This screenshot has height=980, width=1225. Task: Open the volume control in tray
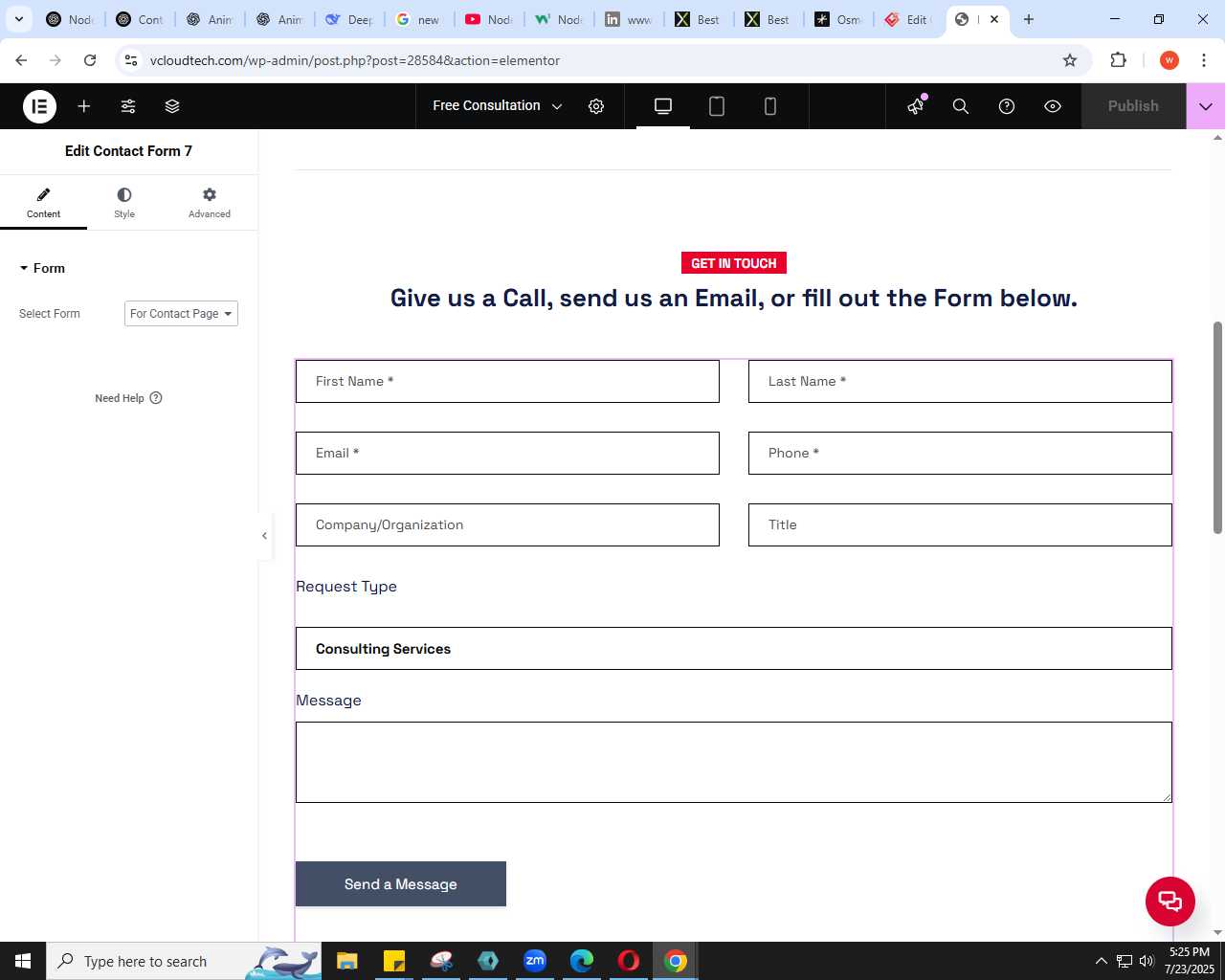click(1147, 961)
